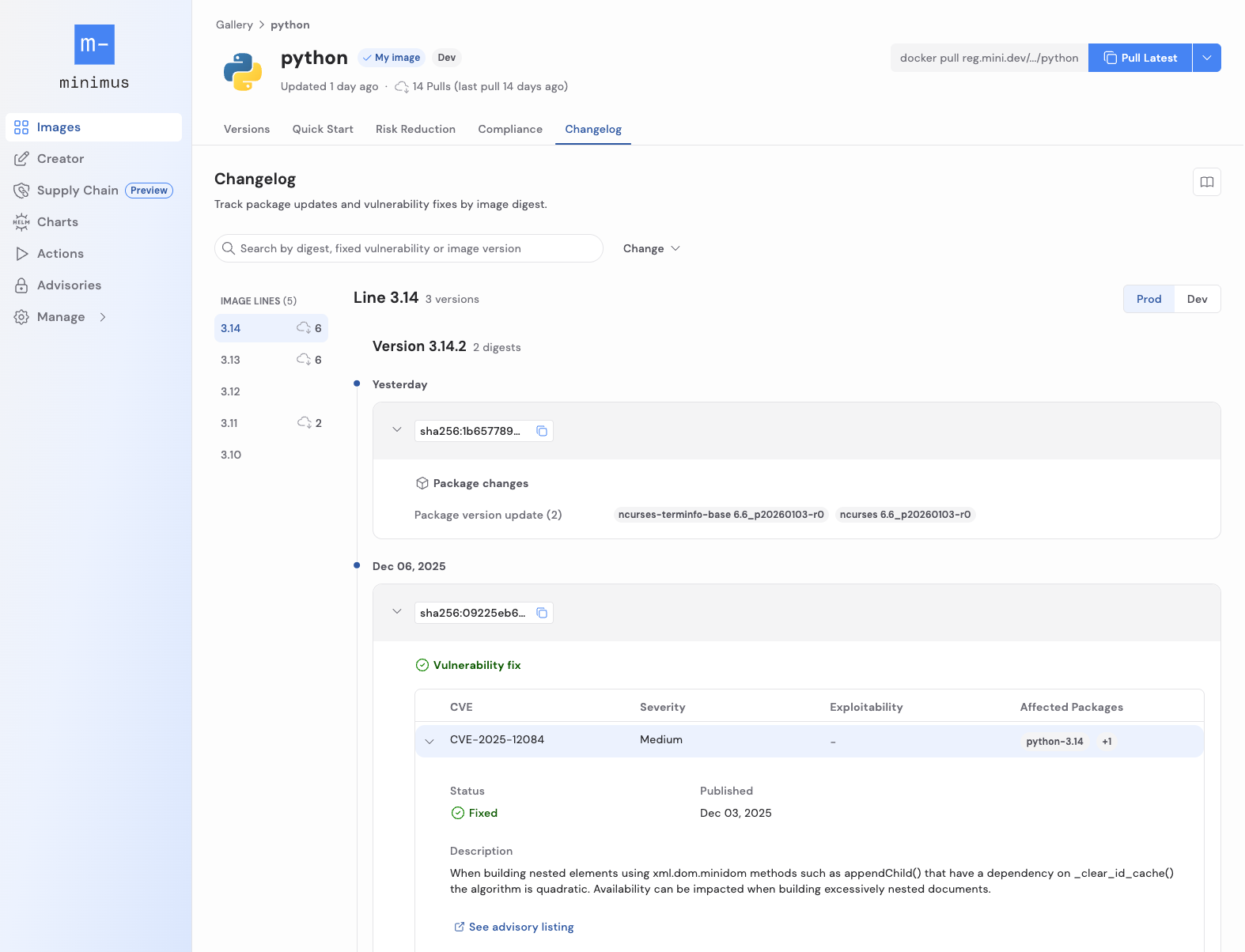Collapse the sha256:1b657789 digest
This screenshot has width=1245, height=952.
pos(397,430)
